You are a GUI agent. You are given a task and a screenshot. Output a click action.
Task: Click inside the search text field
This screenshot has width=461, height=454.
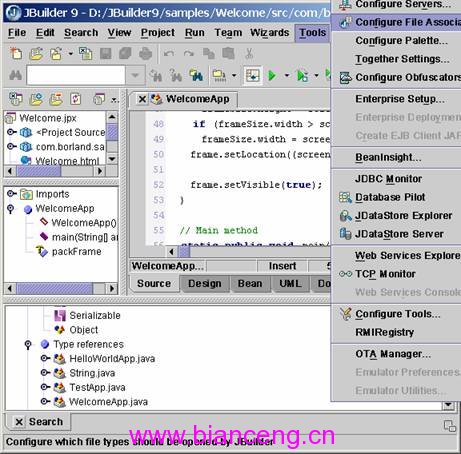[76, 75]
